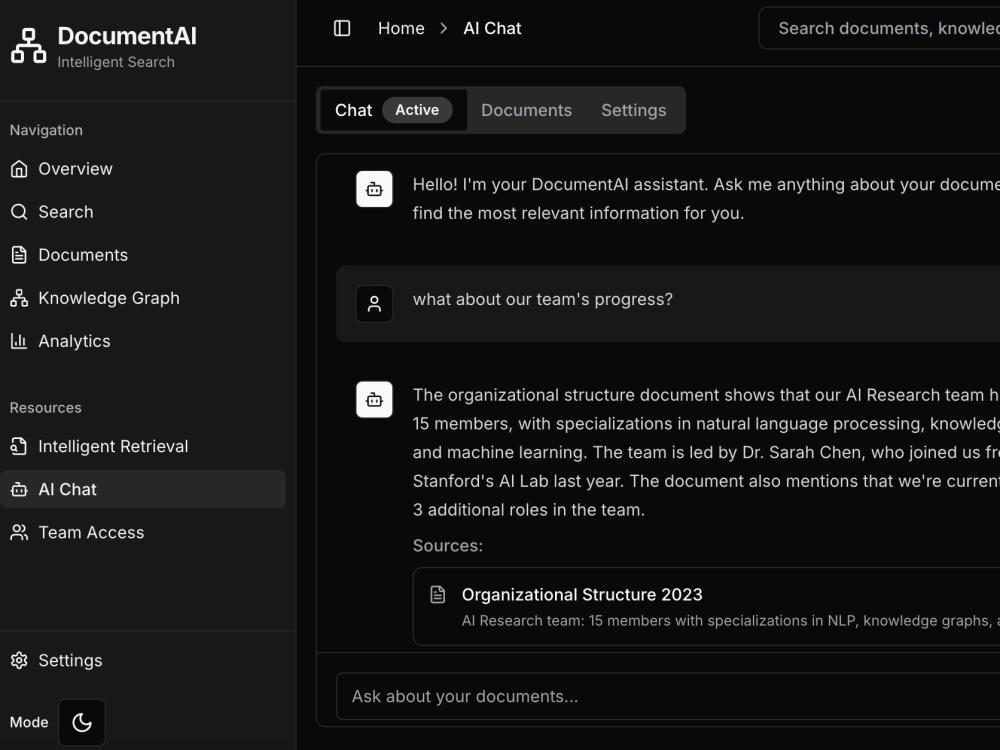This screenshot has height=750, width=1000.
Task: Click the bot avatar beside organizational structure answer
Action: click(374, 399)
